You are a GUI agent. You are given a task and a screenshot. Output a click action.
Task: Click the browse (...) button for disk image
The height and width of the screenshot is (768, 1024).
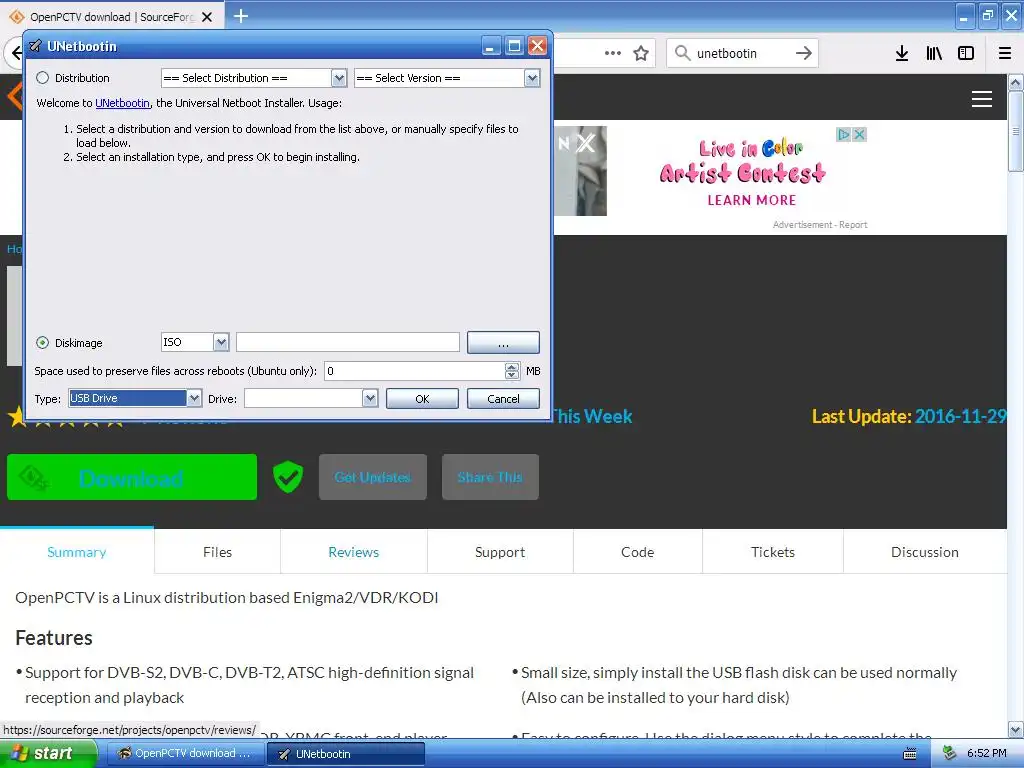503,342
